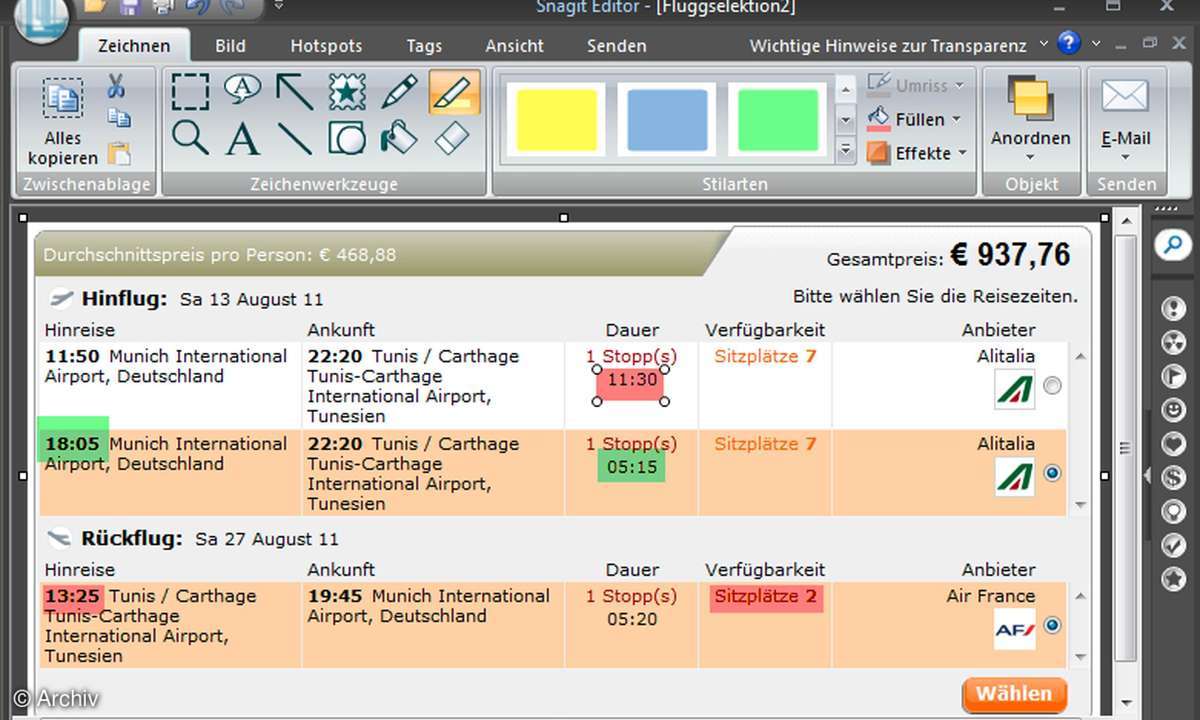Select the pen drawing tool
The image size is (1200, 720).
pyautogui.click(x=400, y=91)
